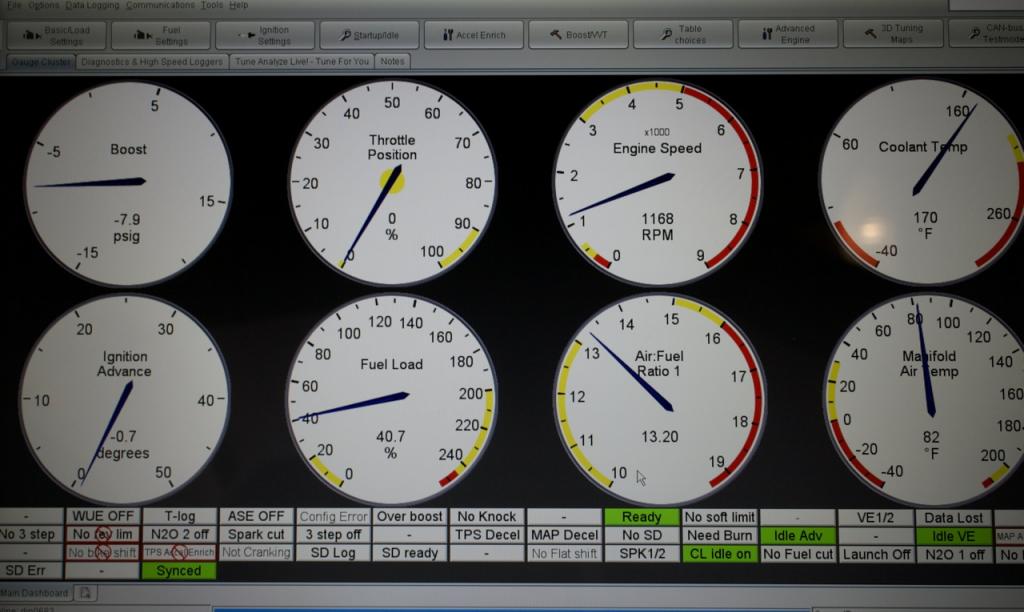Open the Table choices button
The width and height of the screenshot is (1024, 612).
[682, 34]
